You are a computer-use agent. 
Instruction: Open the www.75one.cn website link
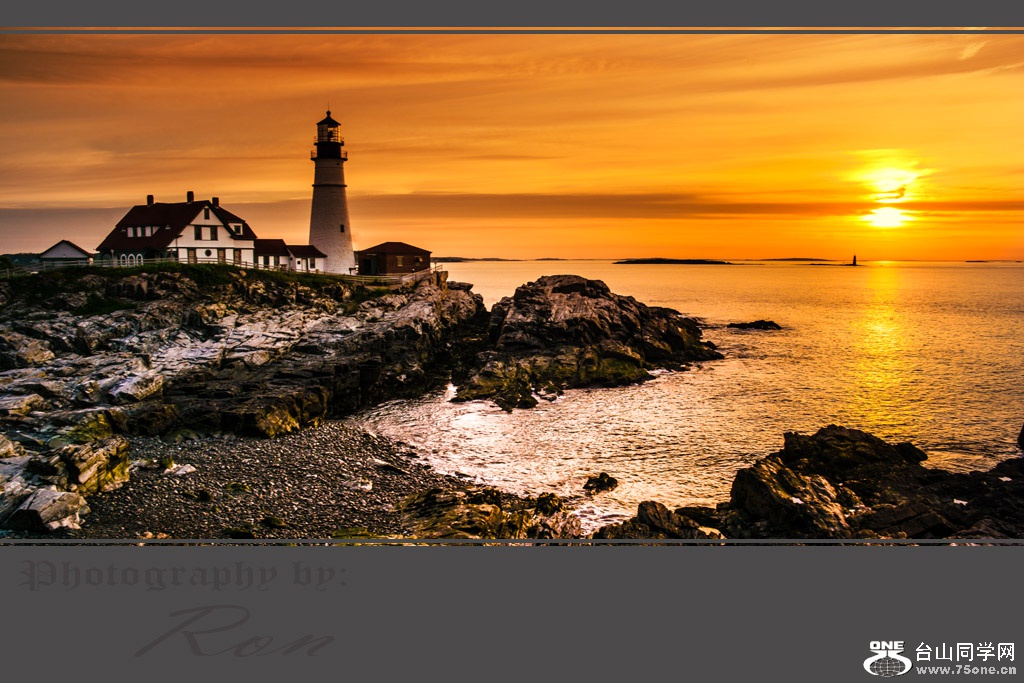click(x=965, y=669)
